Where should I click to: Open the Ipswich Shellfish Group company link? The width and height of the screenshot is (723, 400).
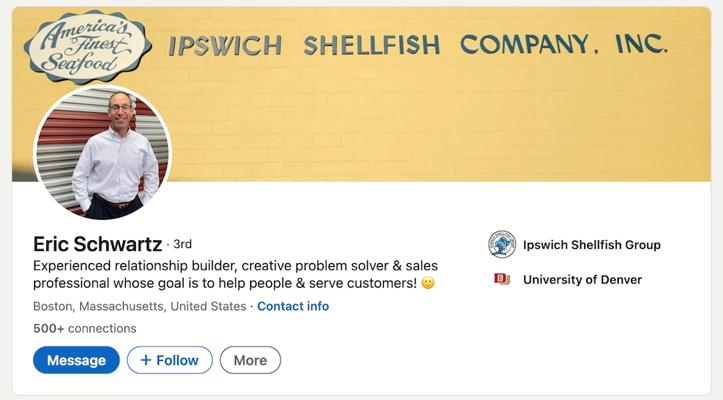click(591, 245)
